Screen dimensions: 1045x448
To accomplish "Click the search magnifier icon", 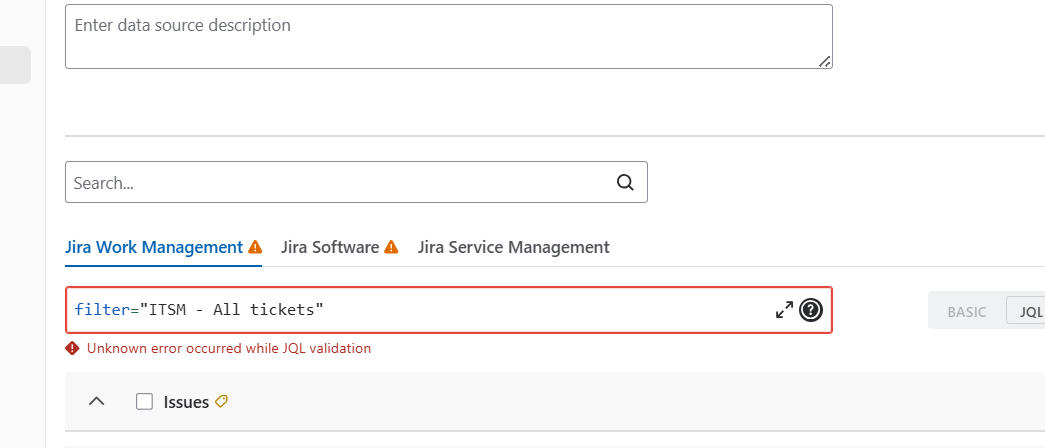I will 624,183.
